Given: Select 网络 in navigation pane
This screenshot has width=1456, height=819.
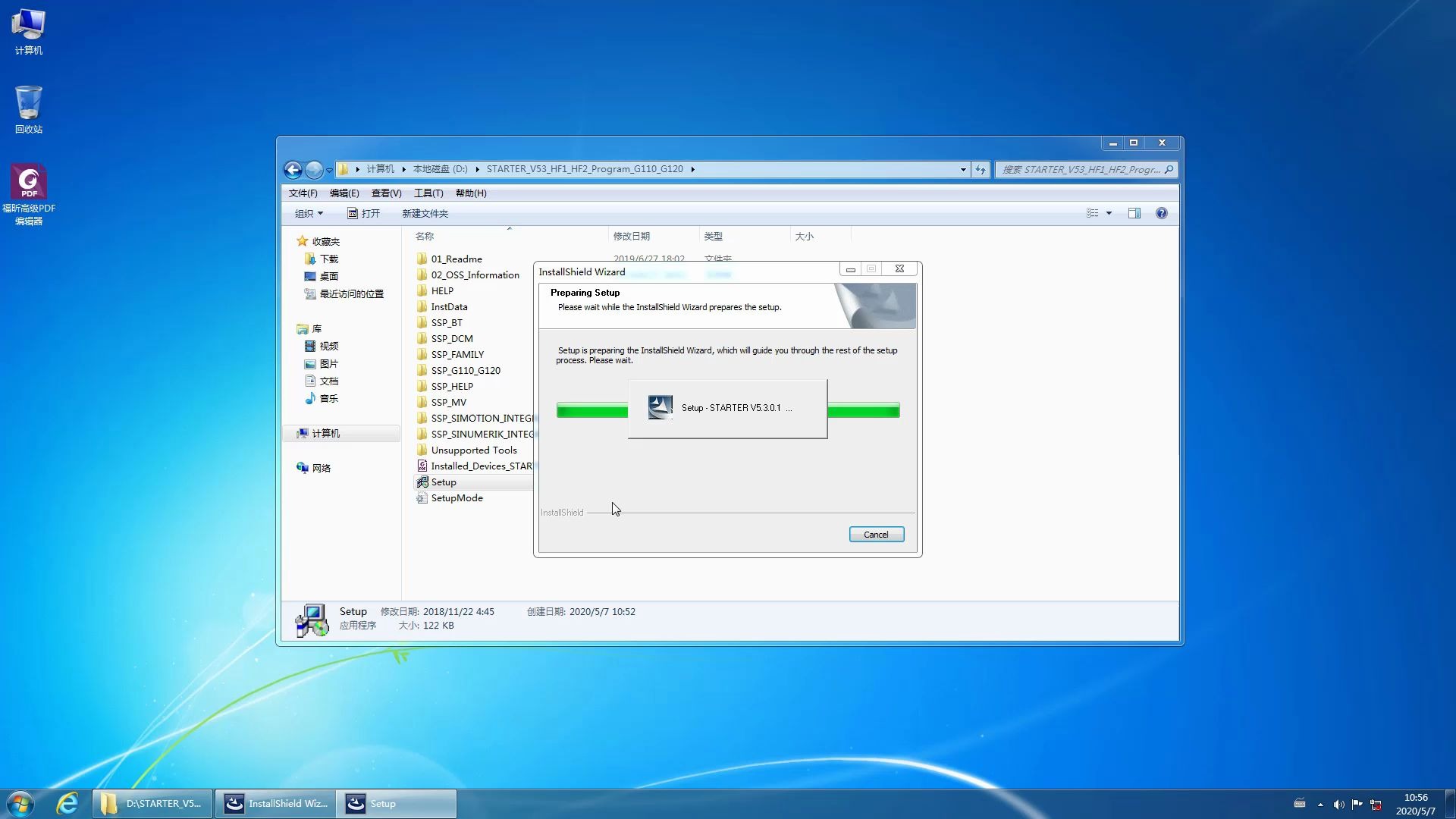Looking at the screenshot, I should (x=314, y=468).
